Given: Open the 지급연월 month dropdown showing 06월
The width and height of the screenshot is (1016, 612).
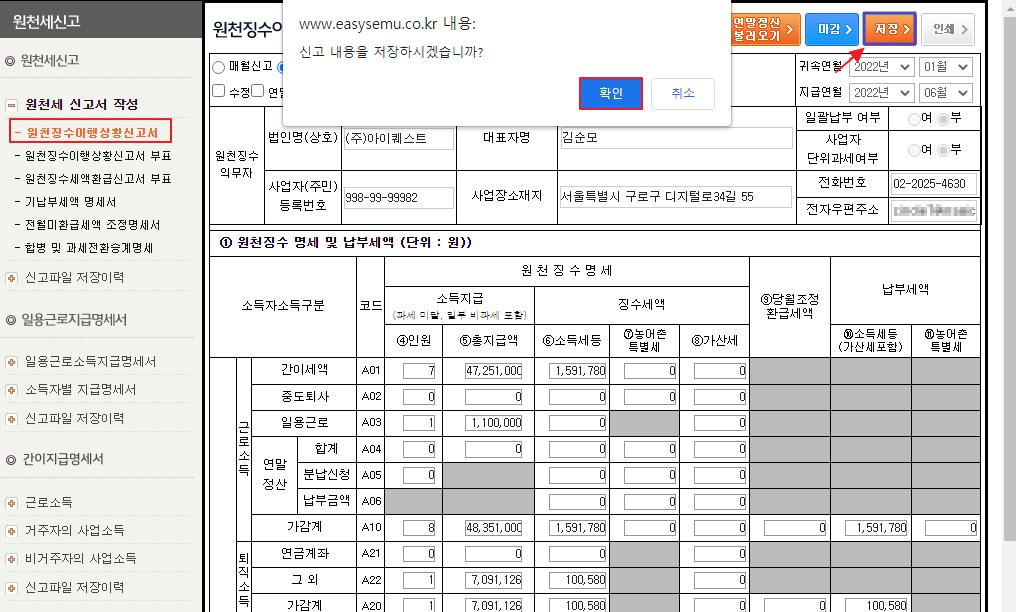Looking at the screenshot, I should click(947, 93).
